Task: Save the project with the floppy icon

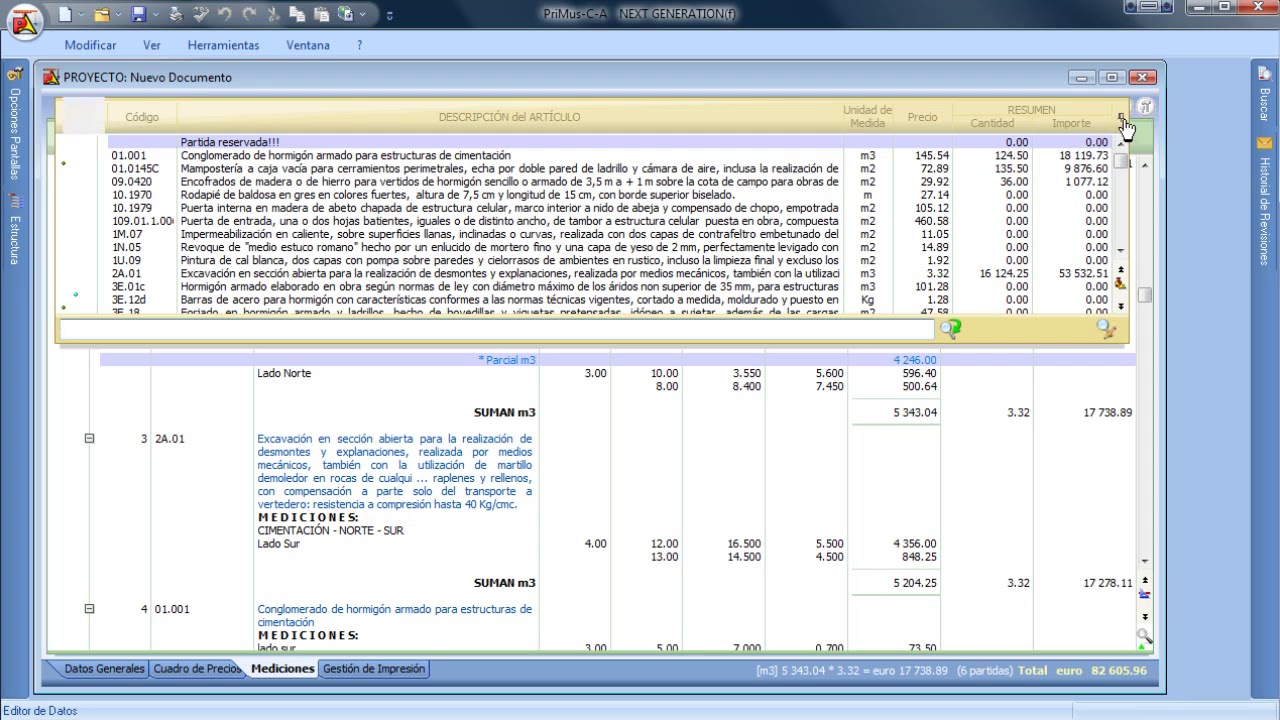Action: (138, 15)
